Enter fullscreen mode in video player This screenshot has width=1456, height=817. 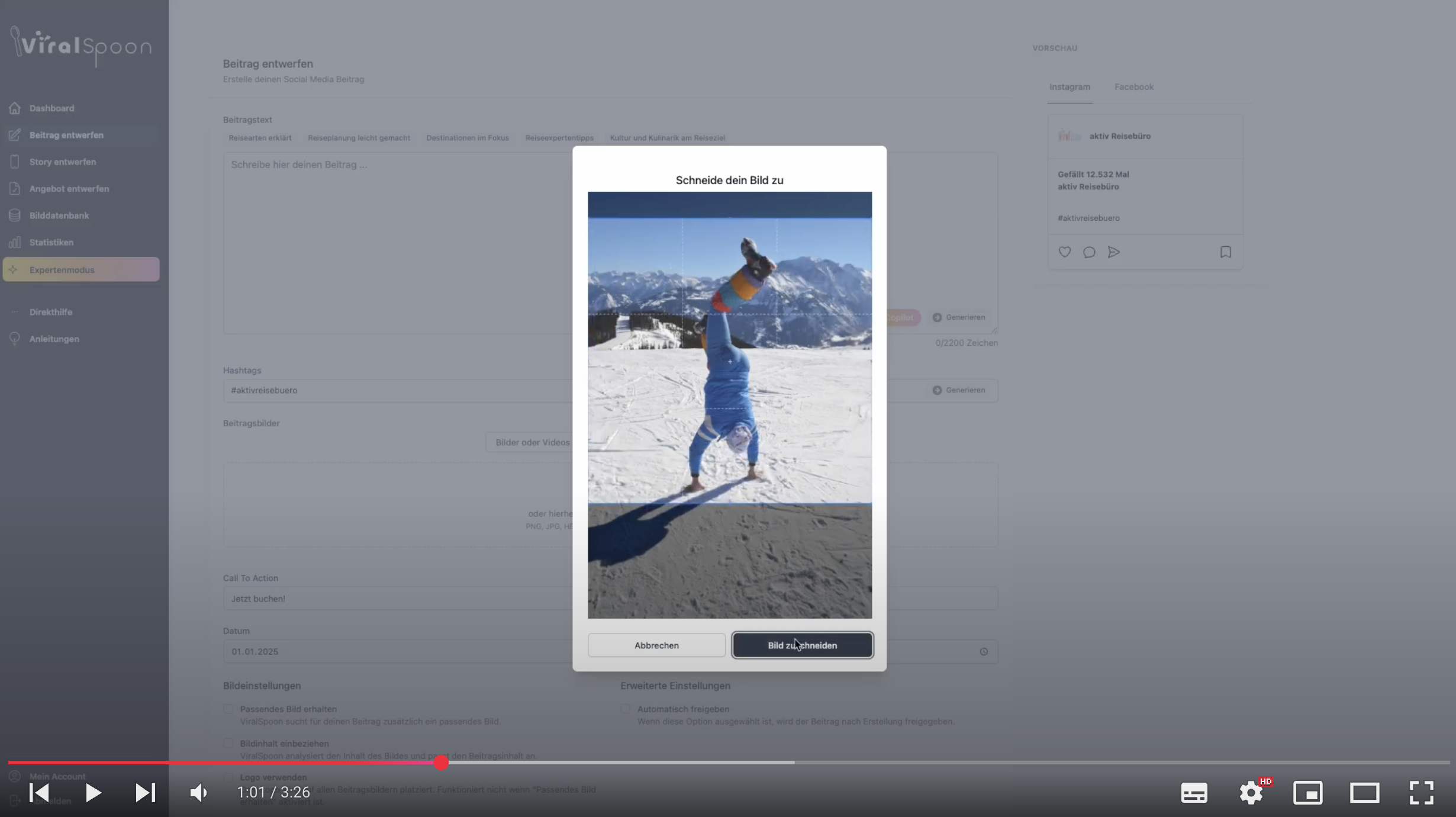click(1421, 792)
